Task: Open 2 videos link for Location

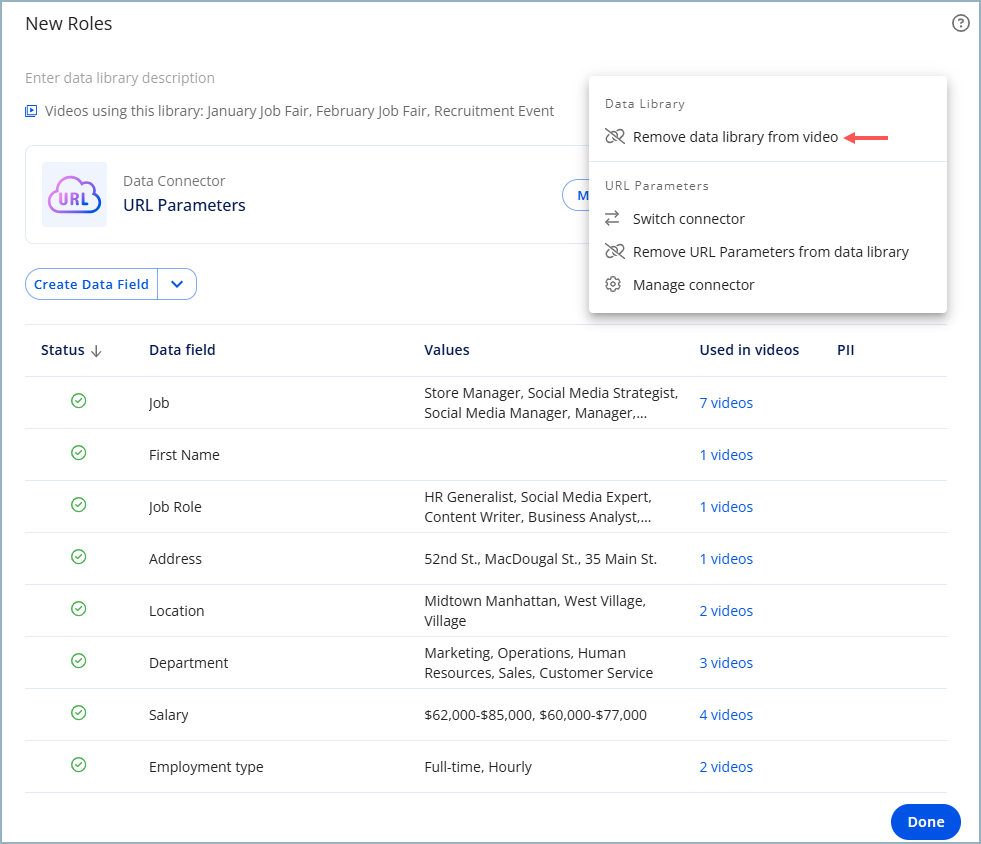Action: (x=726, y=611)
